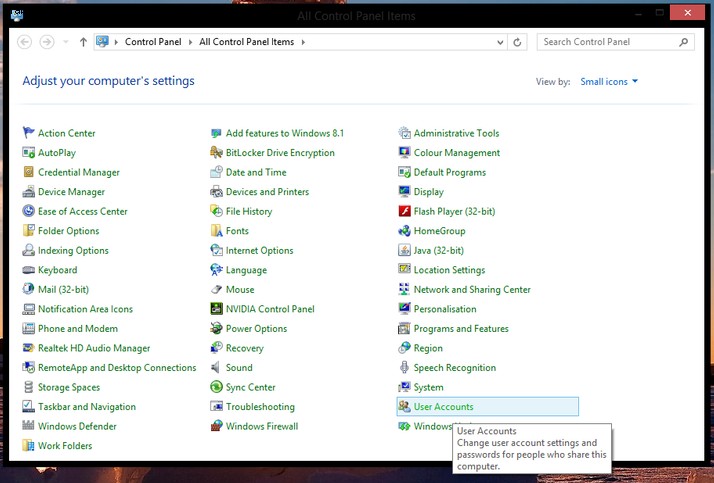
Task: Expand the address bar history dropdown
Action: coord(500,42)
